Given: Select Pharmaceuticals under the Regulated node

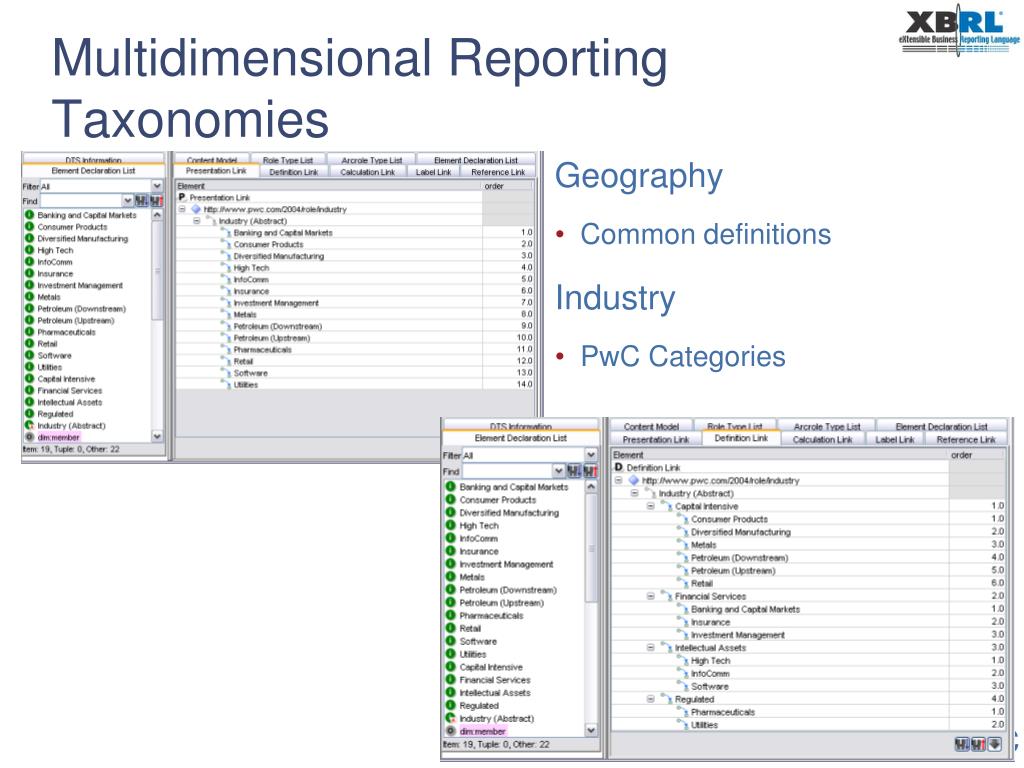Looking at the screenshot, I should [722, 712].
